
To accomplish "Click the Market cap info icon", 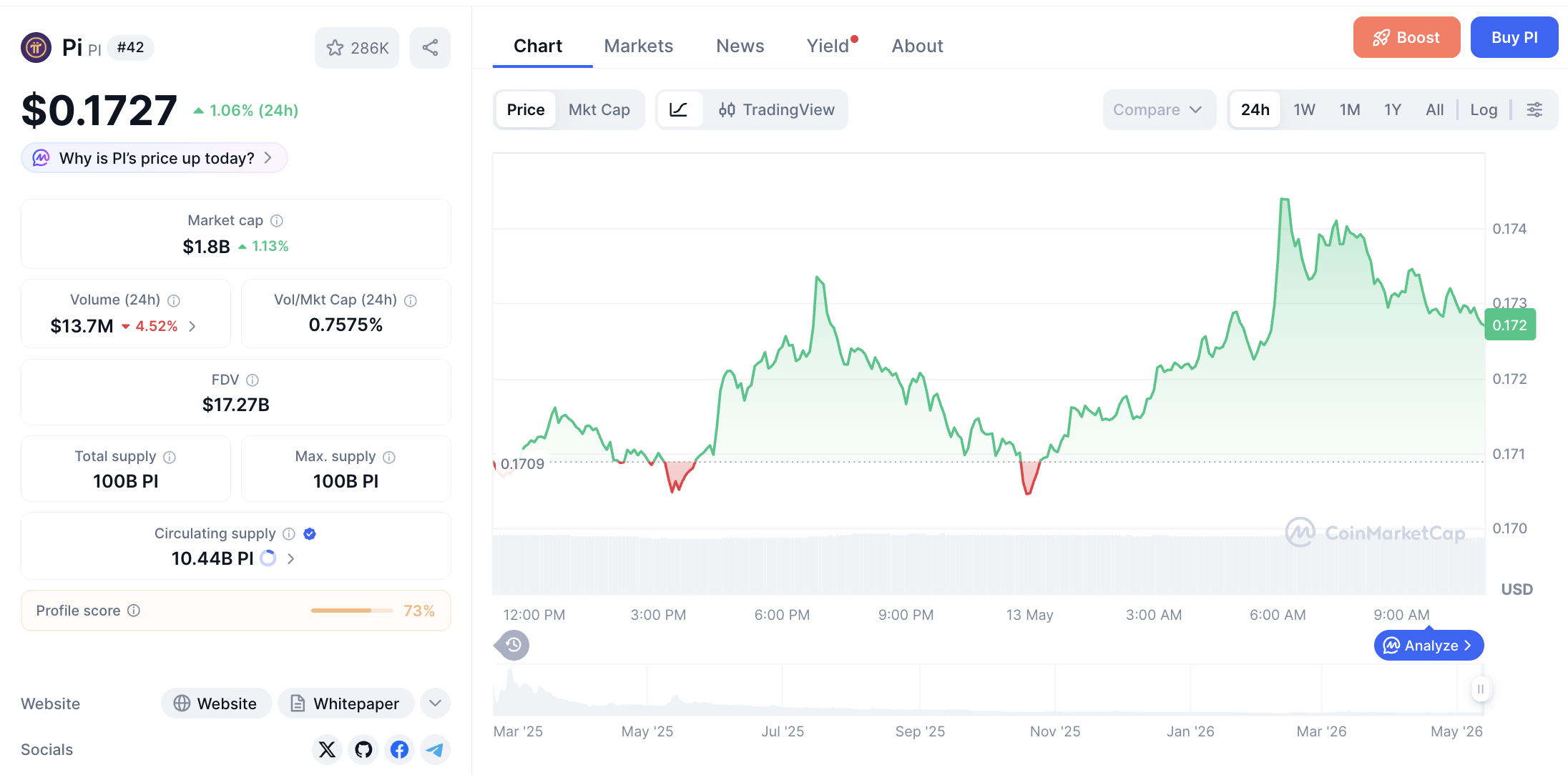I will click(277, 221).
